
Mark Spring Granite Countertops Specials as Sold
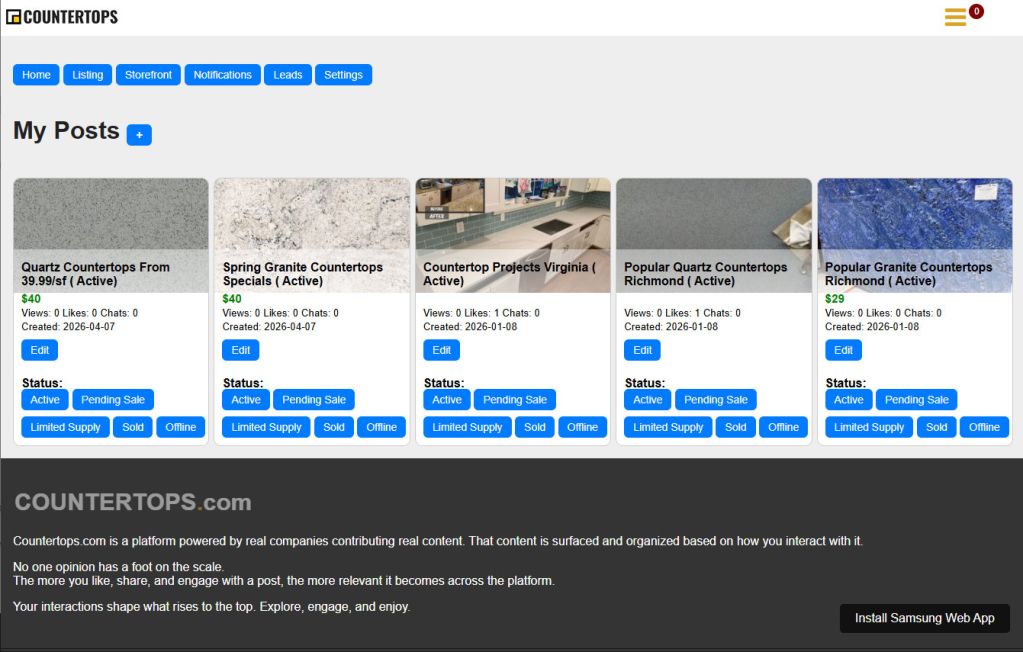(333, 427)
